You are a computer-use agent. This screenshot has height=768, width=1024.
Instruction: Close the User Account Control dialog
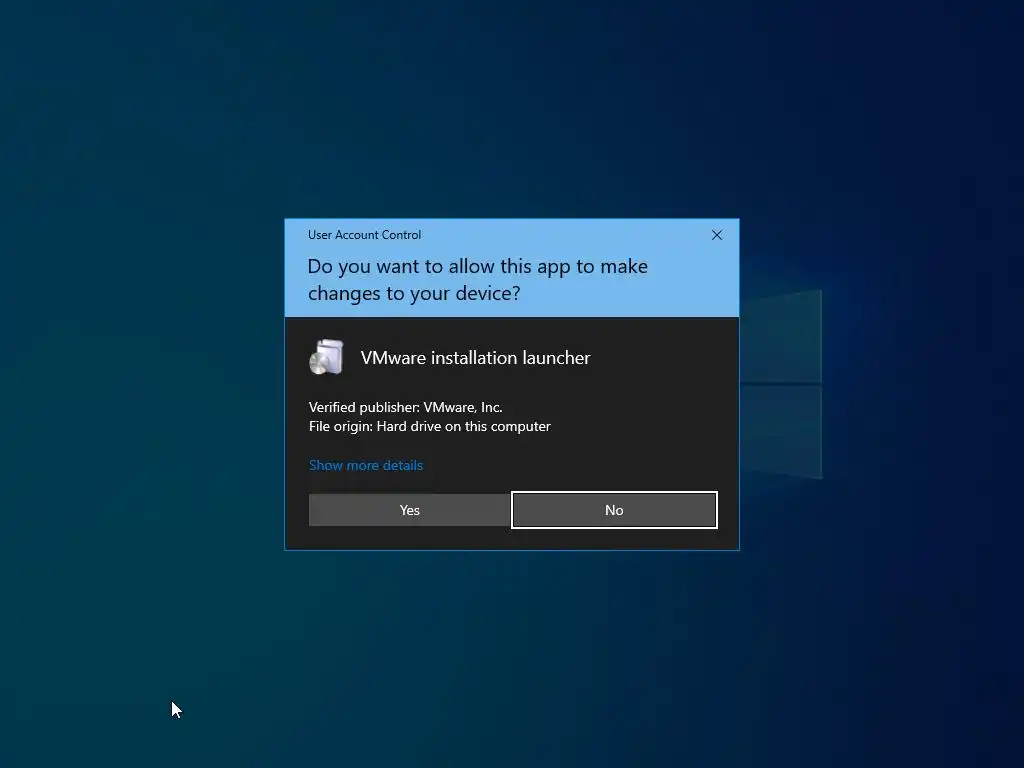click(x=716, y=235)
